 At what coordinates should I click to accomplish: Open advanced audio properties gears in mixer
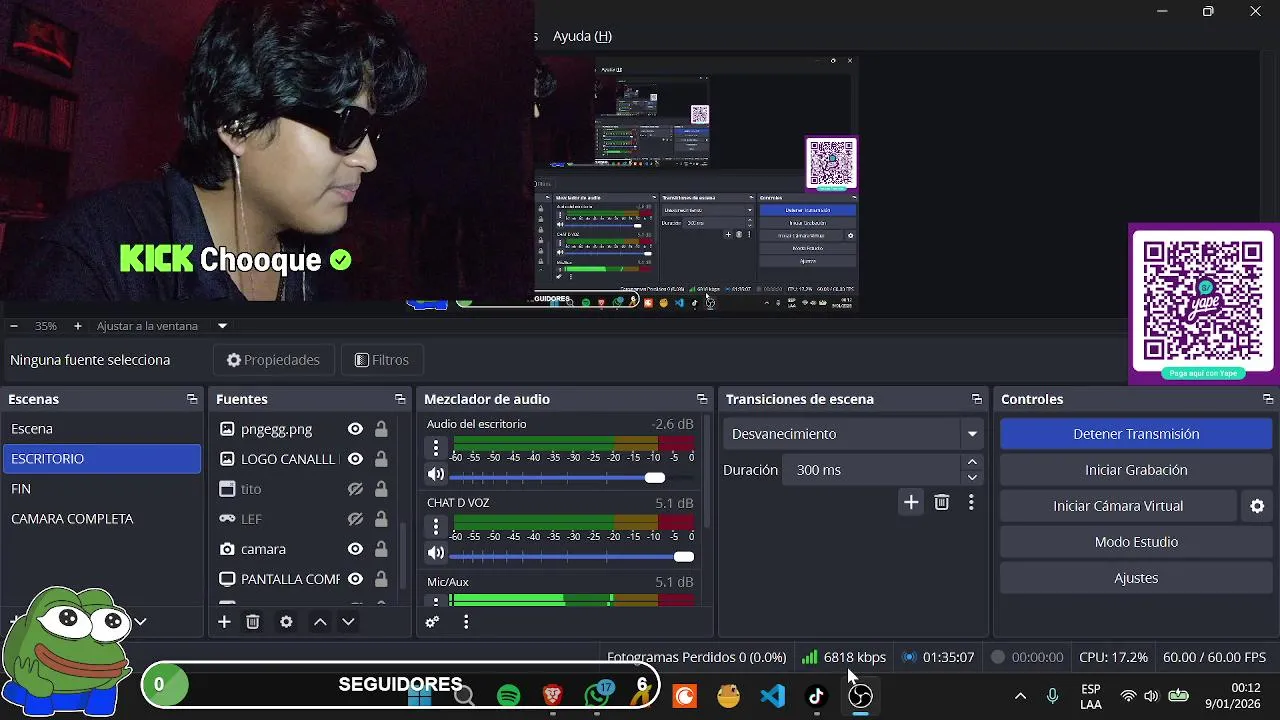tap(432, 622)
